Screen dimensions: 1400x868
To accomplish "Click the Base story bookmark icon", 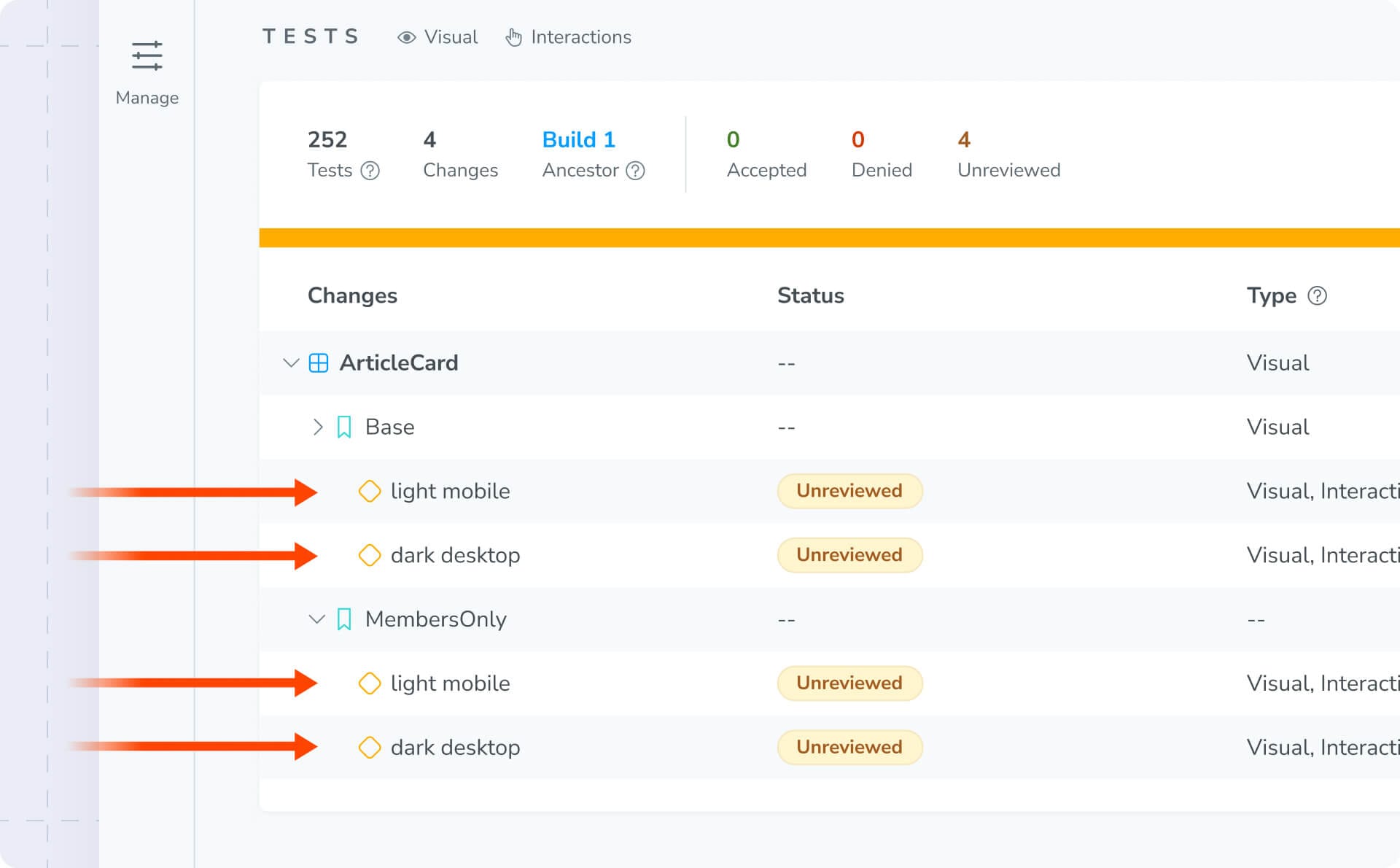I will 344,427.
